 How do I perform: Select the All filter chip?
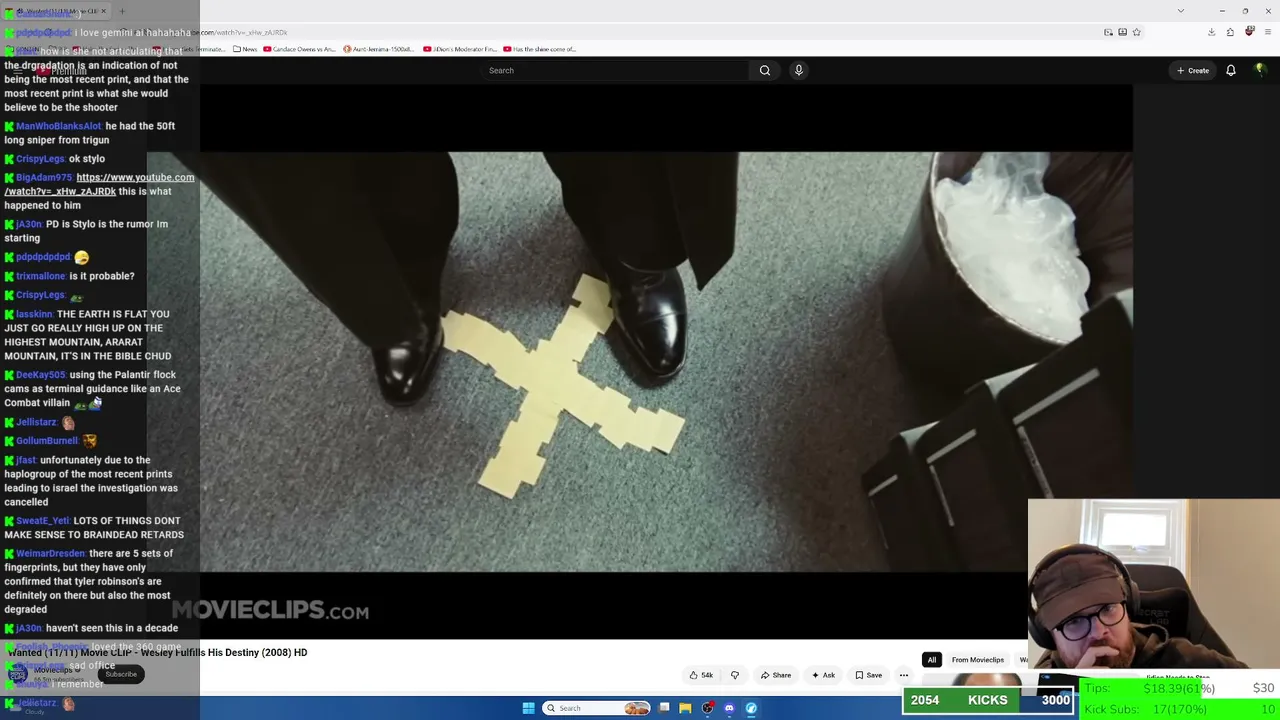point(931,660)
